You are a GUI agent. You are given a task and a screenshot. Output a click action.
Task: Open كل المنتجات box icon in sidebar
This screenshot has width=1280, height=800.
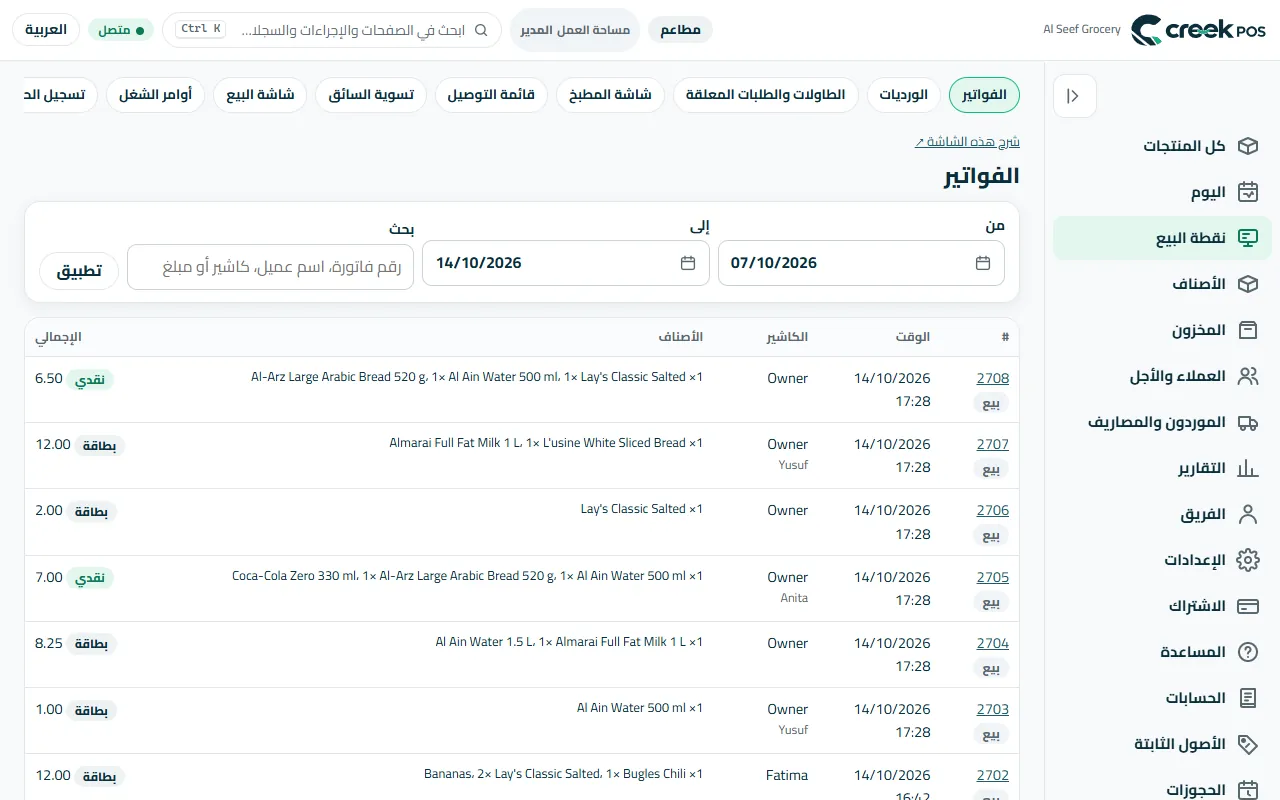coord(1247,146)
